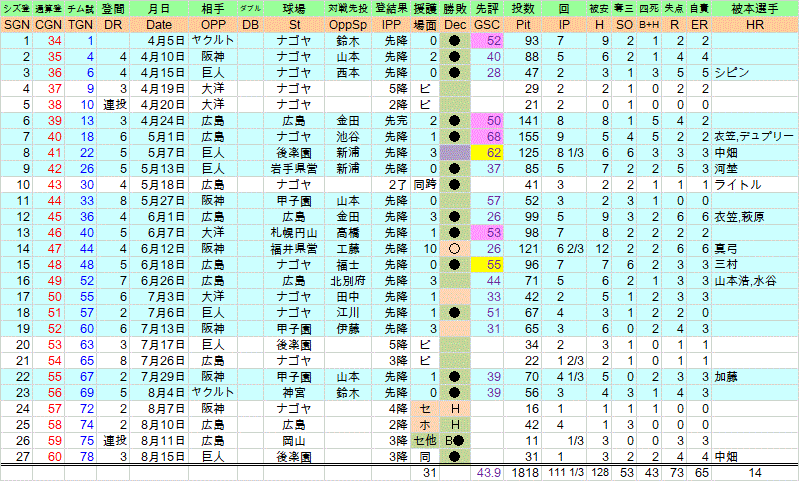Screen dimensions: 799x481
Task: Click the total pitches cell 1818
Action: coord(525,473)
